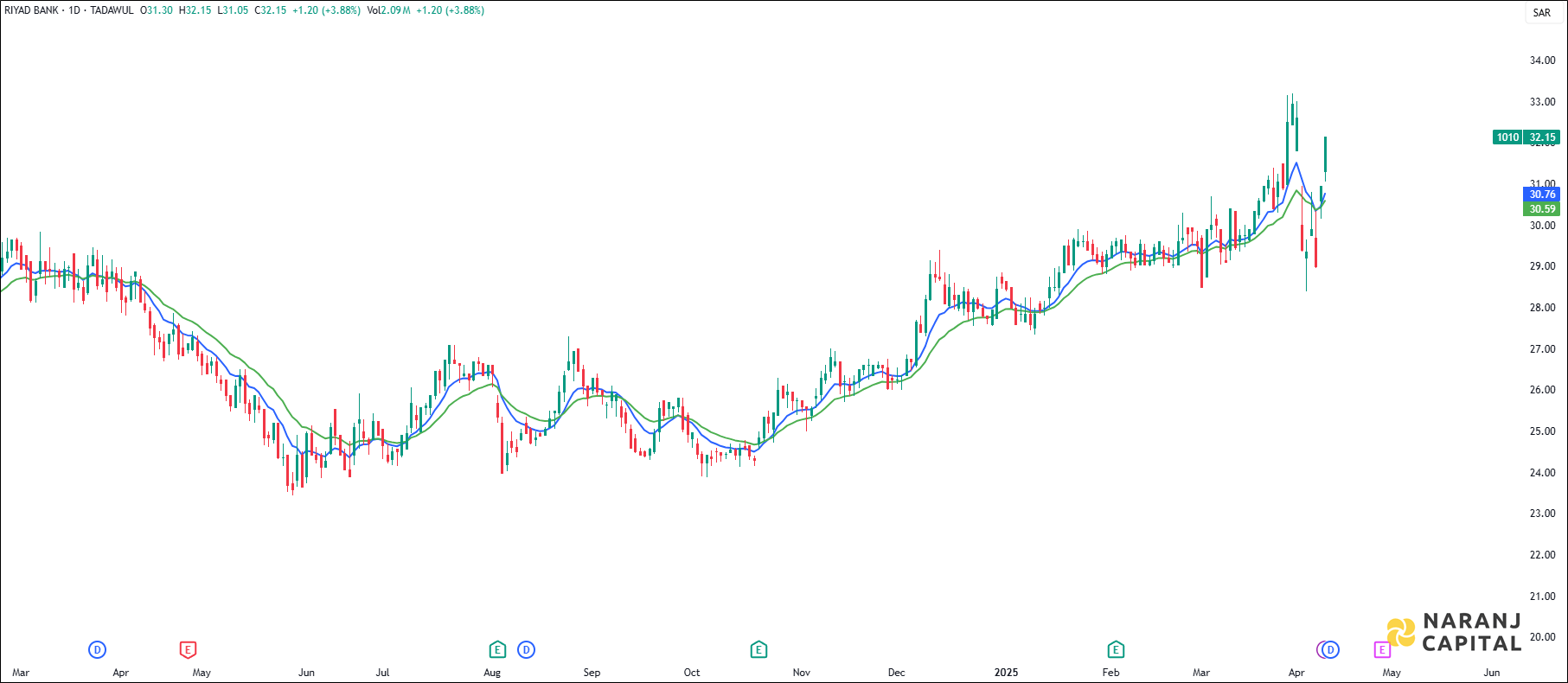Click the 33.00 price axis label

(1542, 102)
